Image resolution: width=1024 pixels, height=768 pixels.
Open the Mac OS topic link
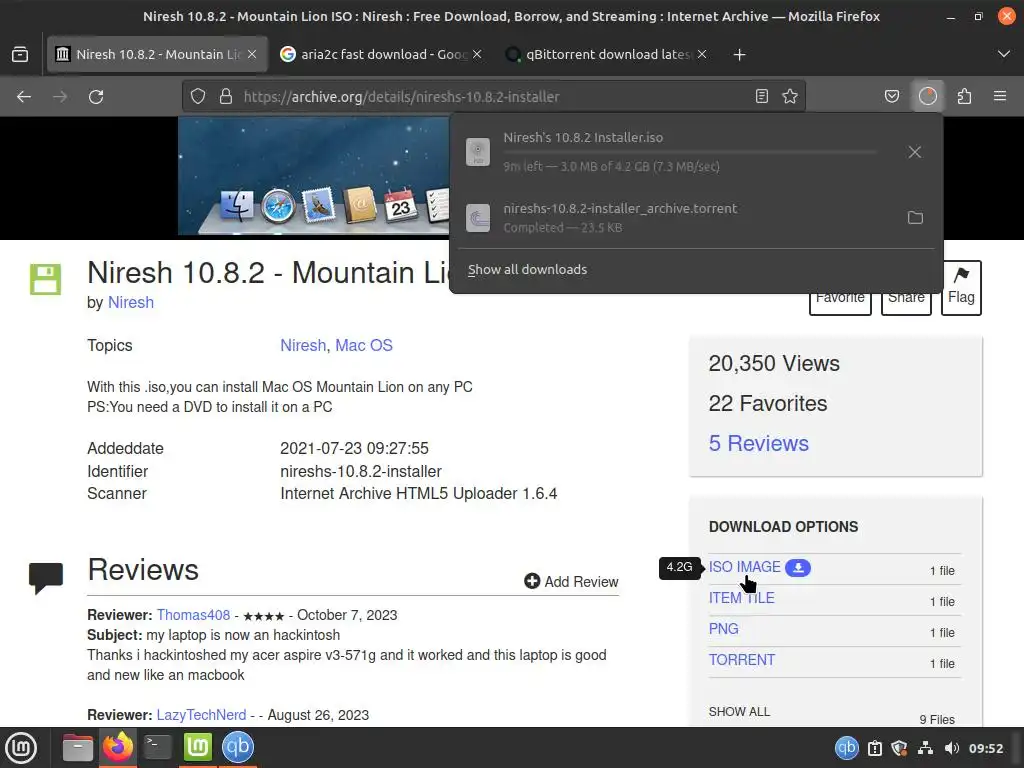pyautogui.click(x=364, y=345)
